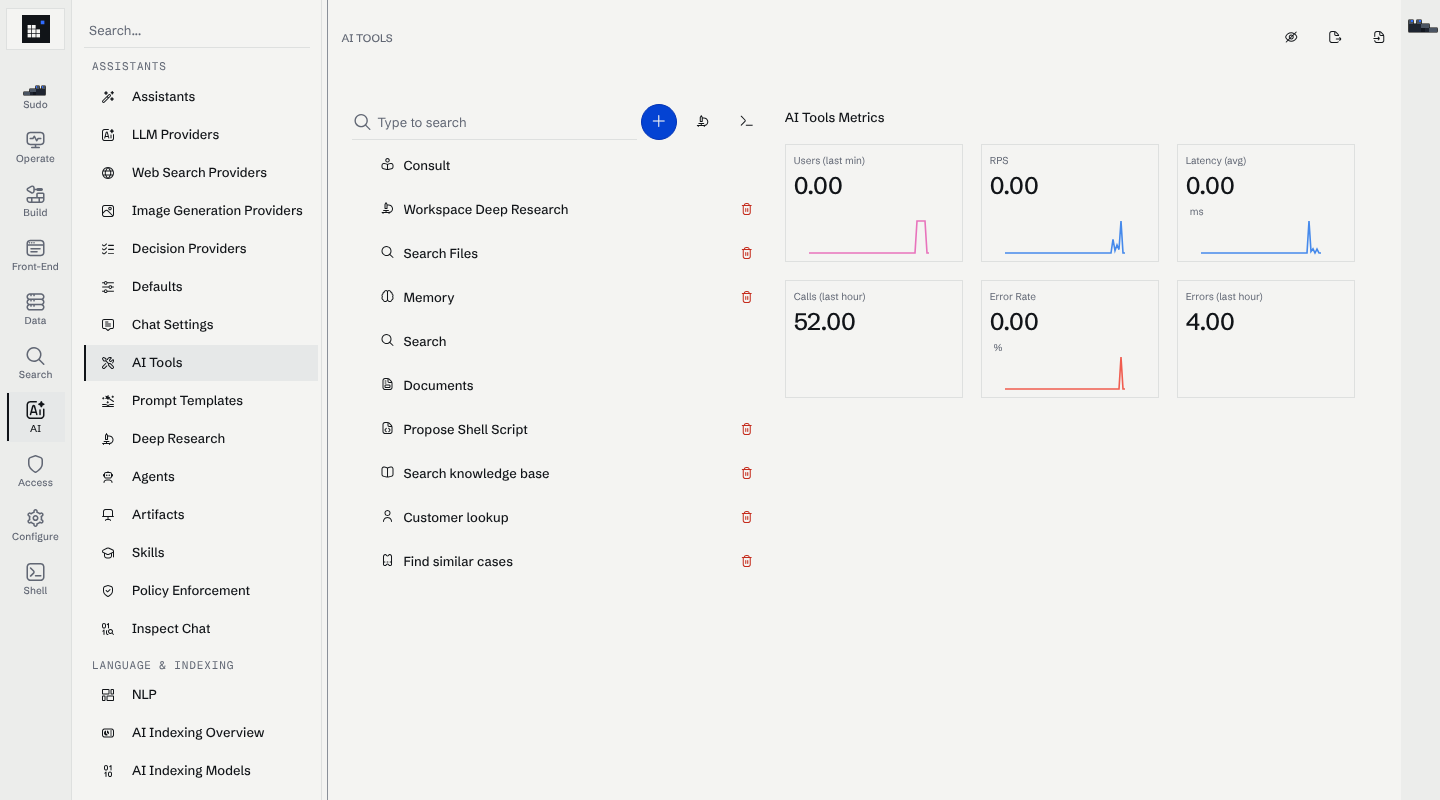
Task: Open the Errors (last hour) metric card
Action: pos(1266,339)
